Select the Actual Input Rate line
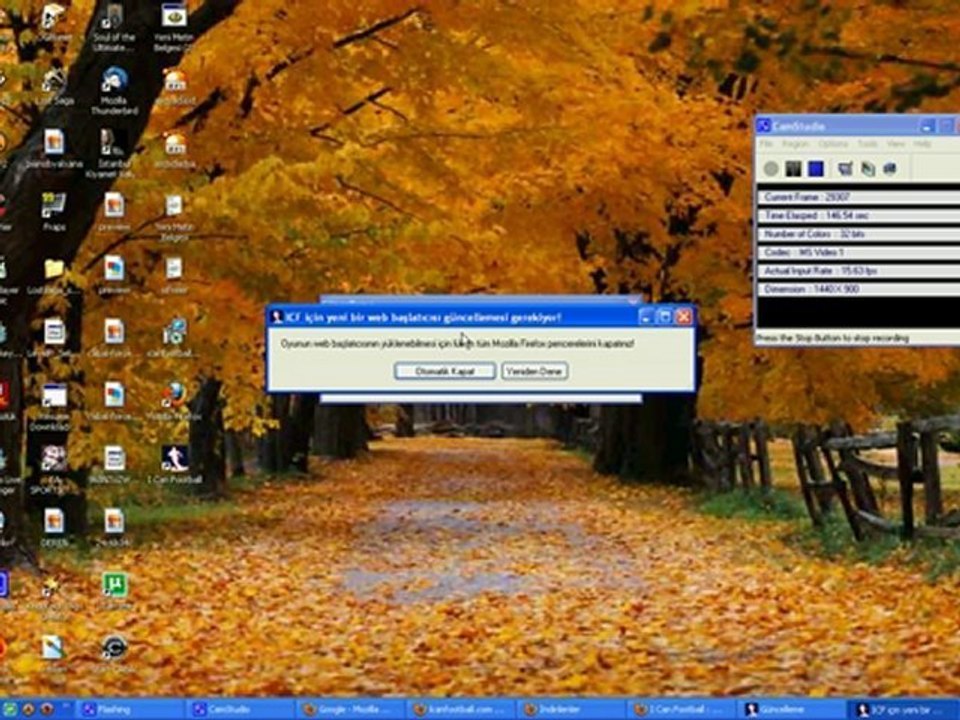Screen dimensions: 960x720 (859, 271)
